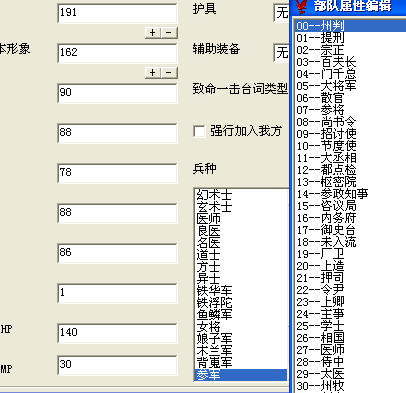Click minus stepper below the 191 field
406x393 pixels.
point(169,33)
